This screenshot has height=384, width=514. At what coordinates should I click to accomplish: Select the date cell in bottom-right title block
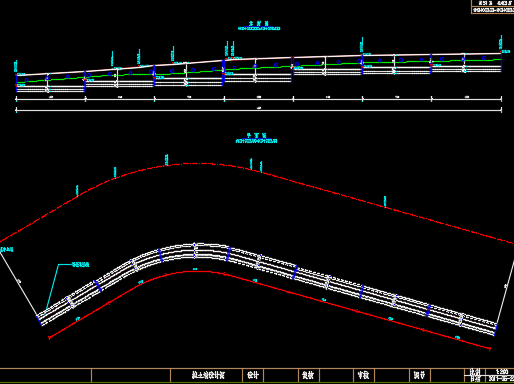[x=501, y=379]
